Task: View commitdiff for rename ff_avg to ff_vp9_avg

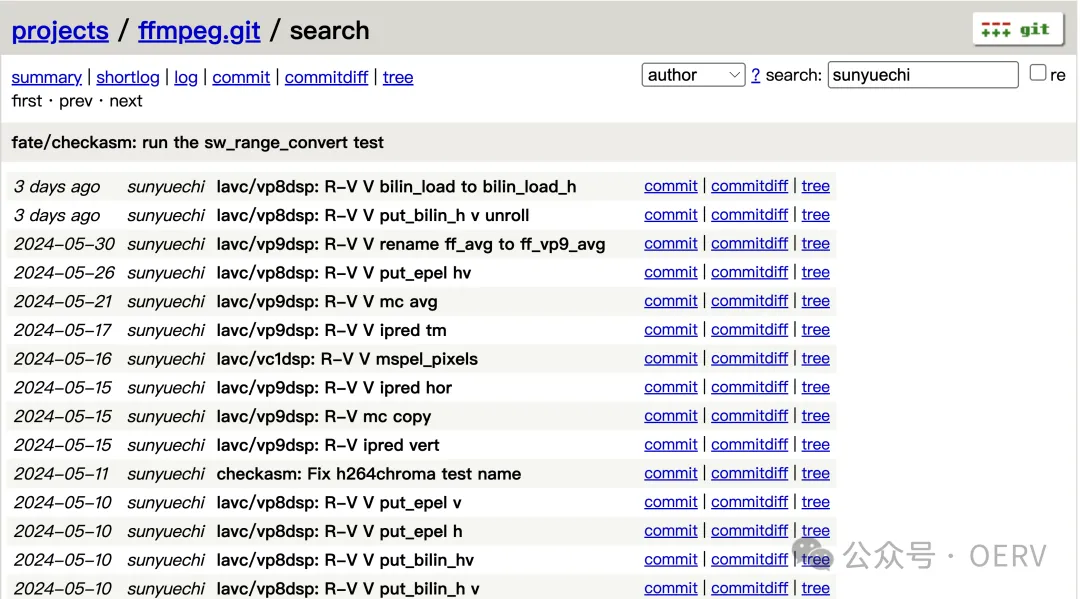Action: tap(749, 244)
